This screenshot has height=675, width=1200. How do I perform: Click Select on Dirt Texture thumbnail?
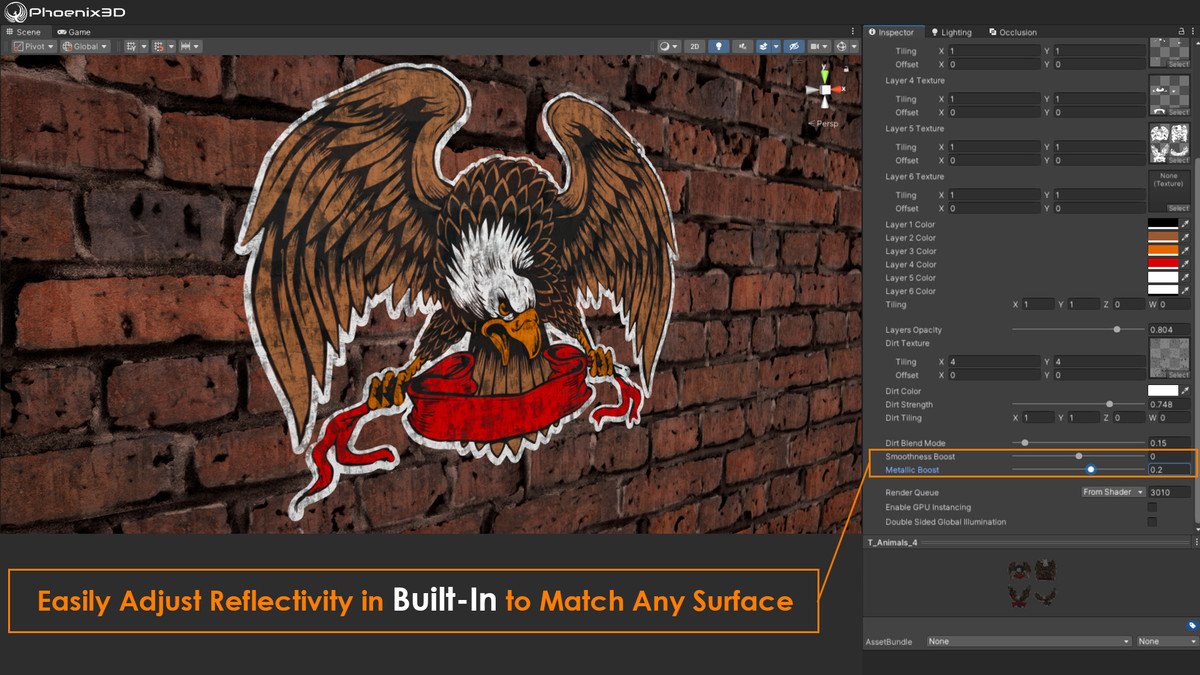(1178, 373)
